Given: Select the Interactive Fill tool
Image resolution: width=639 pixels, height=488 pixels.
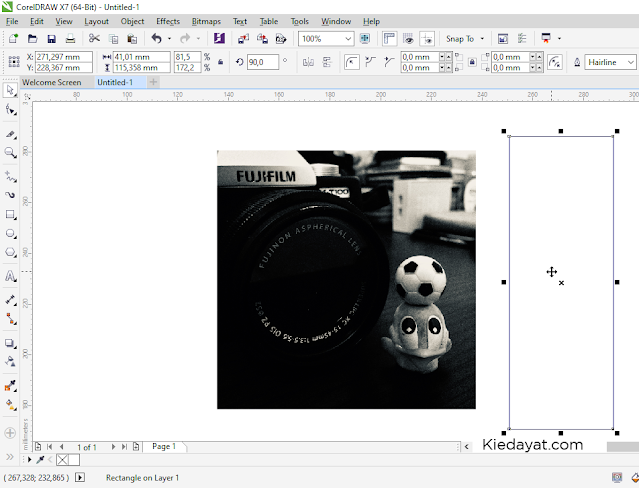Looking at the screenshot, I should [10, 404].
